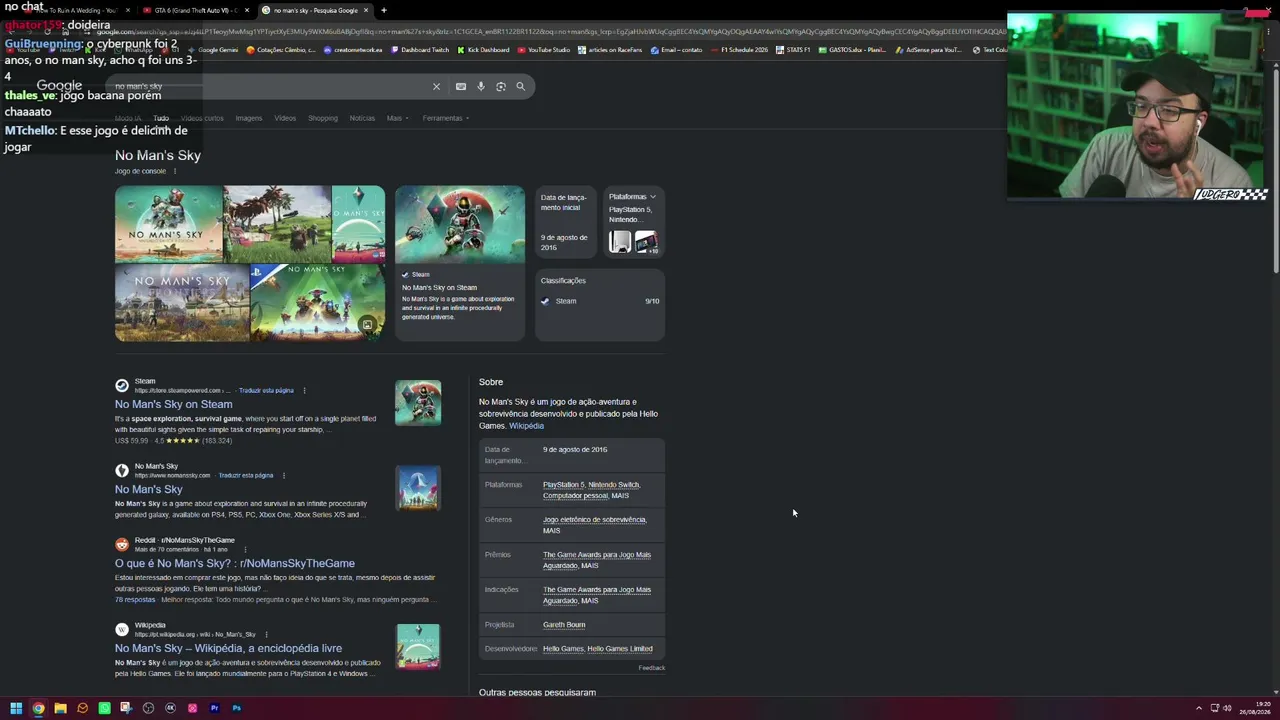Switch to the Vídeos results tab
1280x720 pixels.
285,118
